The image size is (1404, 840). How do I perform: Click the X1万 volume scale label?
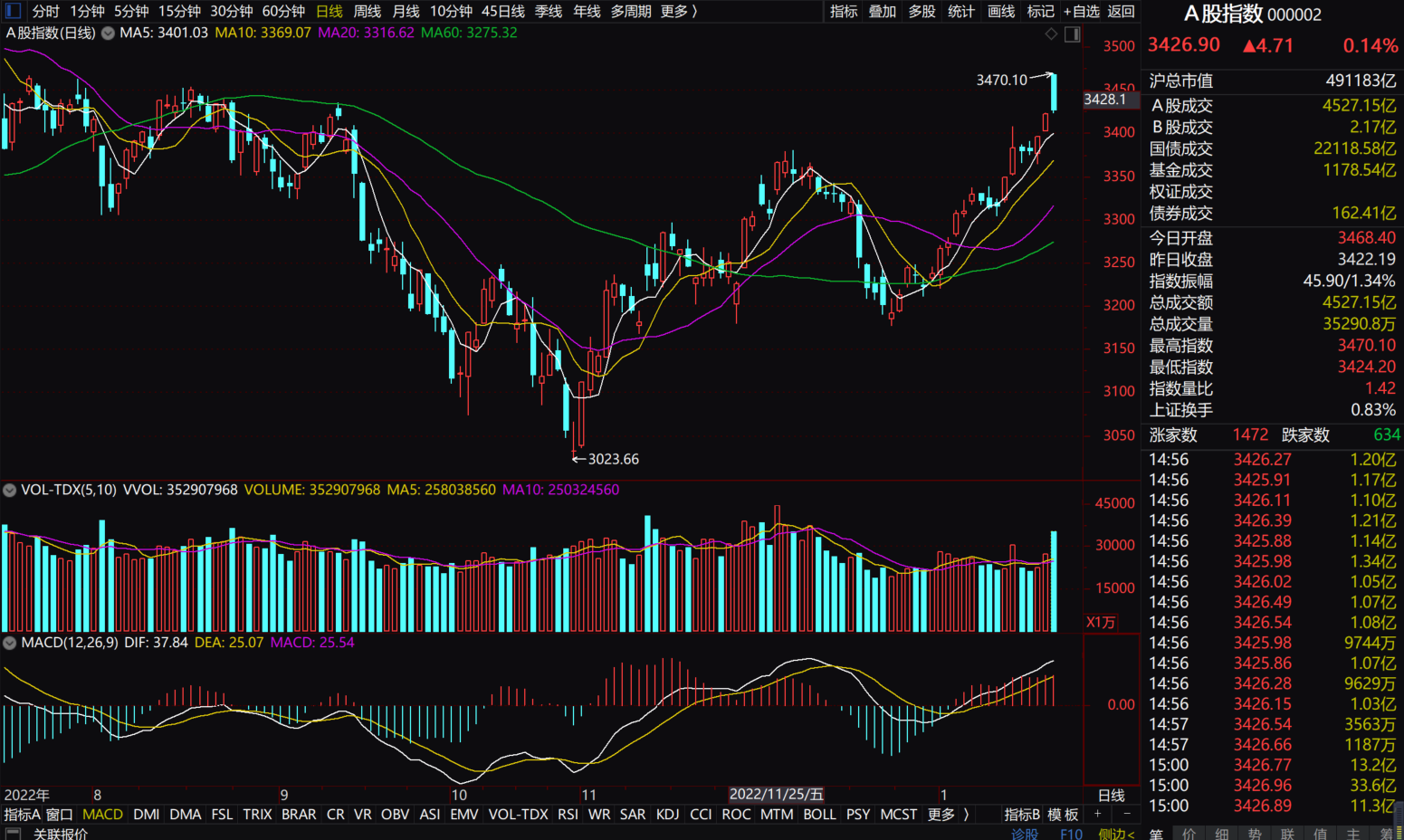point(1101,622)
